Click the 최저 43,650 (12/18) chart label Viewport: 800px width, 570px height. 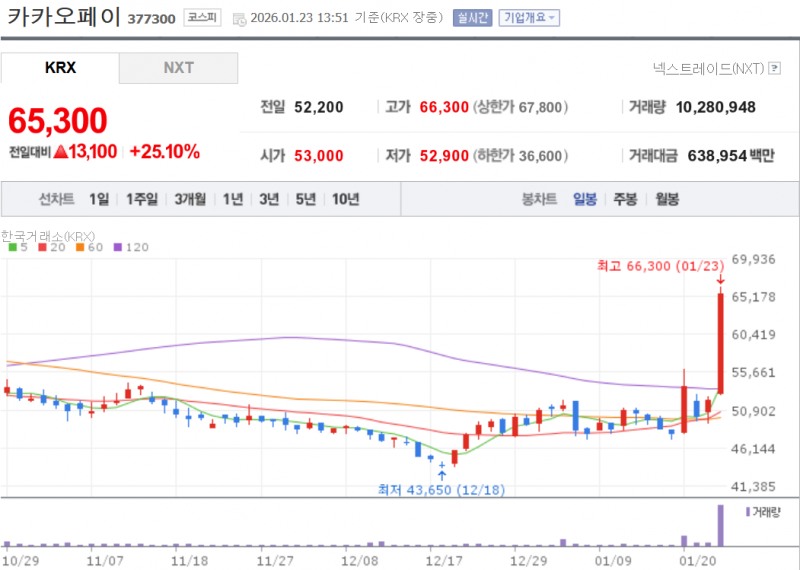pyautogui.click(x=441, y=490)
